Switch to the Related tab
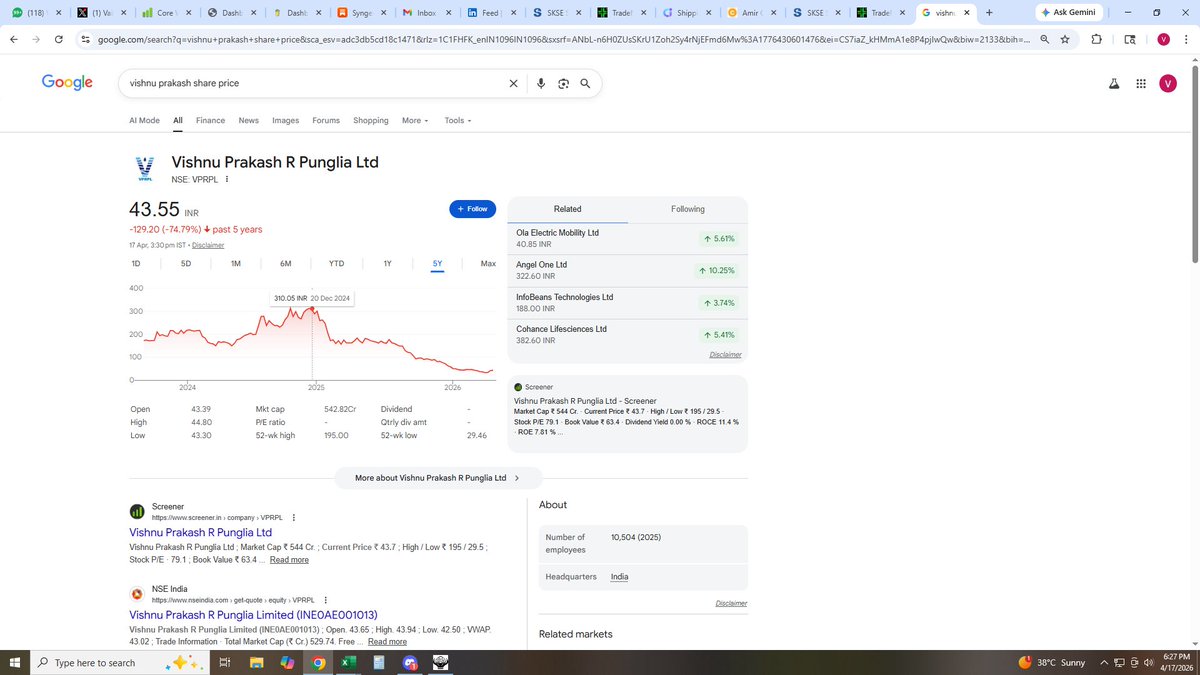The width and height of the screenshot is (1200, 675). (x=568, y=209)
